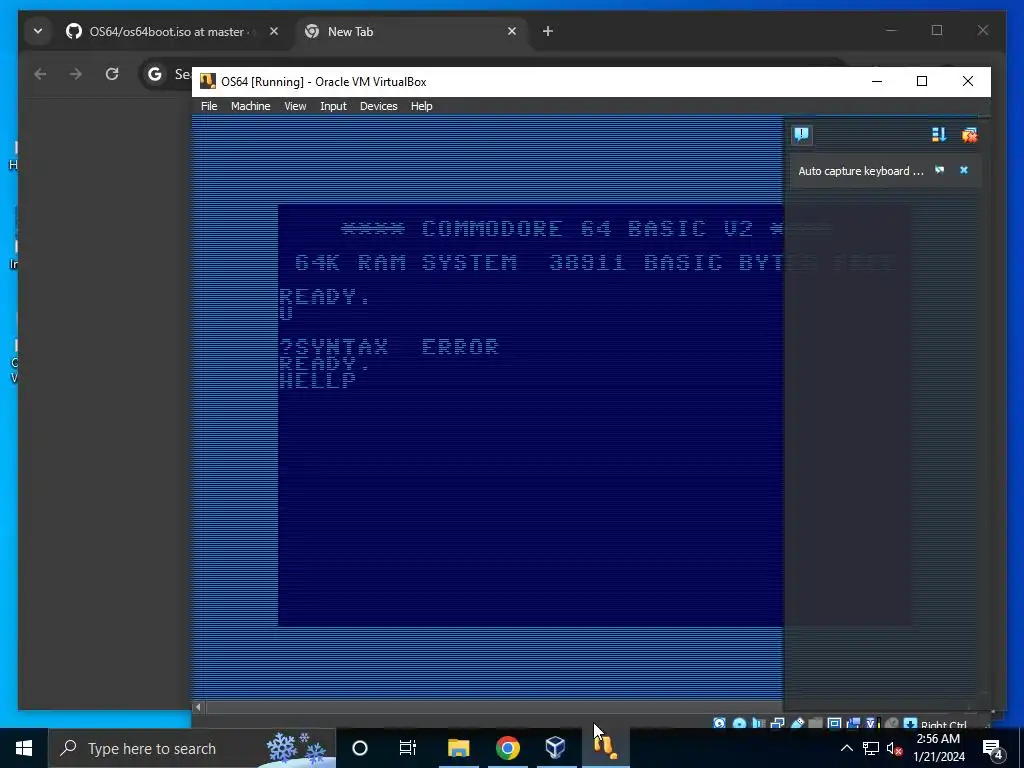
Task: Open VirtualBox Manager from the taskbar
Action: pyautogui.click(x=555, y=748)
